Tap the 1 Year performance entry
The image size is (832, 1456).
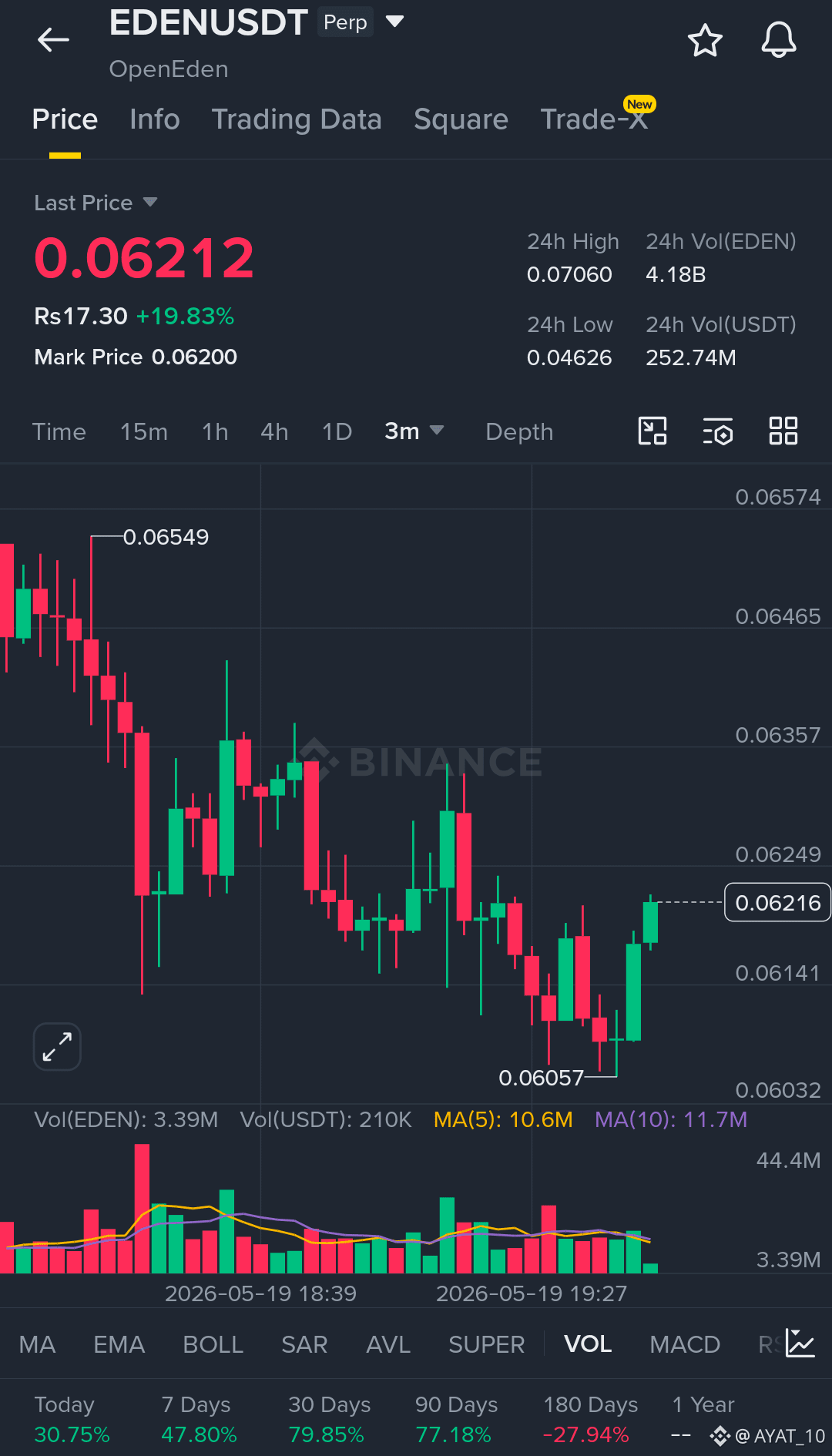pos(703,1420)
